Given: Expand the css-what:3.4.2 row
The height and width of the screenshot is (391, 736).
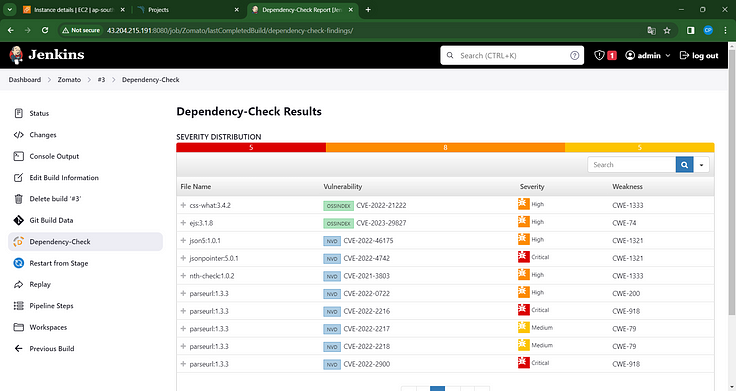Looking at the screenshot, I should 183,205.
